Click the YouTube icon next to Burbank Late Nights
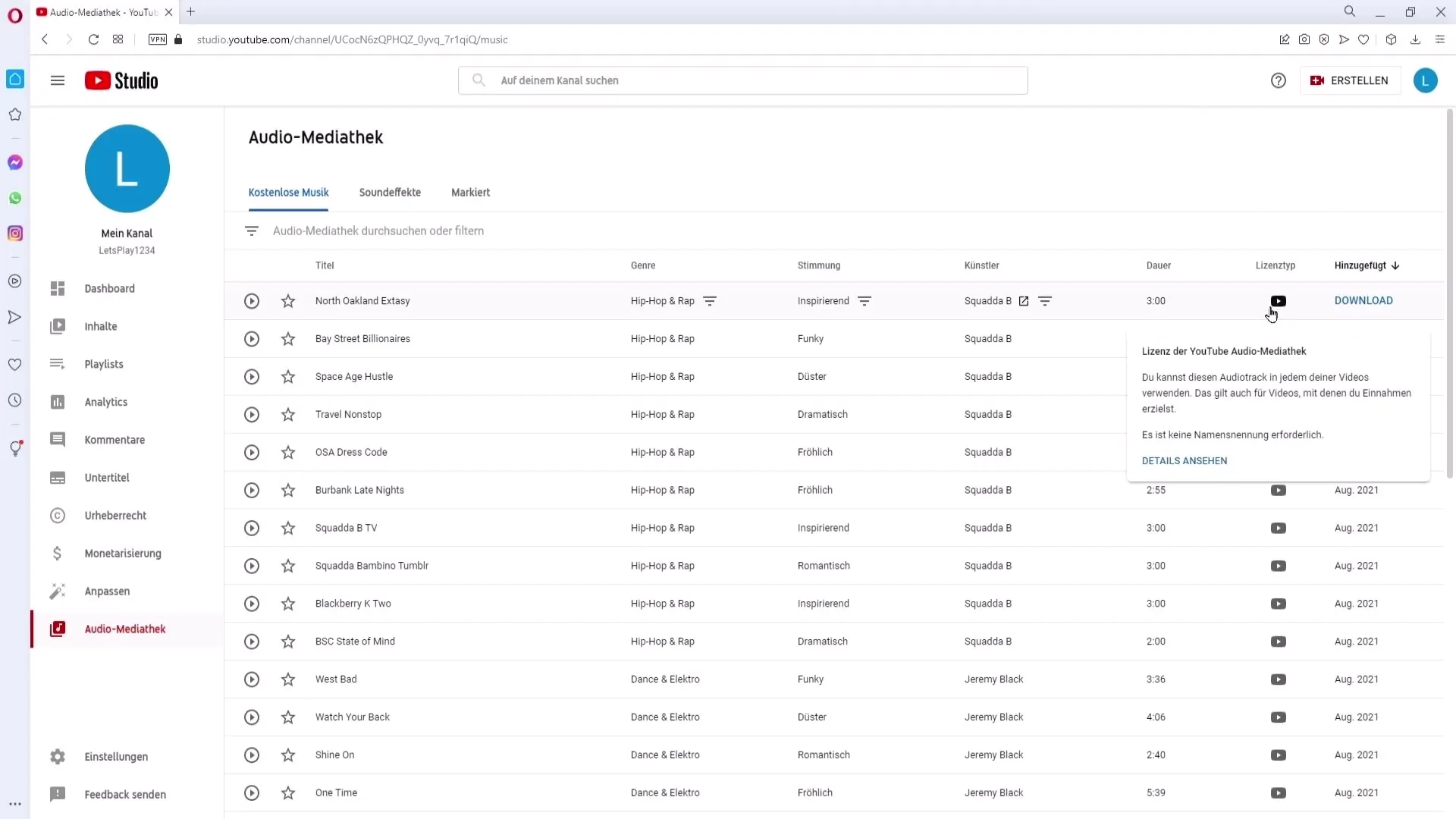The height and width of the screenshot is (819, 1456). click(x=1279, y=490)
